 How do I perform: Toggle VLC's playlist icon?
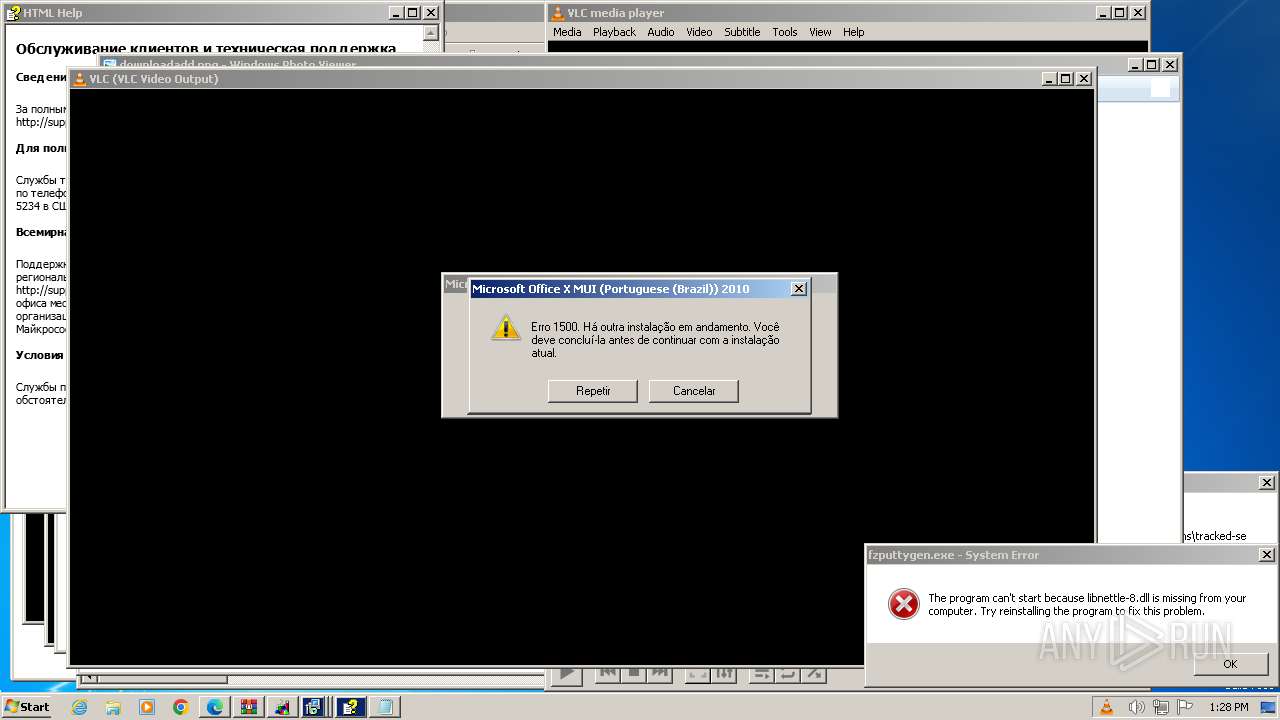(x=762, y=674)
